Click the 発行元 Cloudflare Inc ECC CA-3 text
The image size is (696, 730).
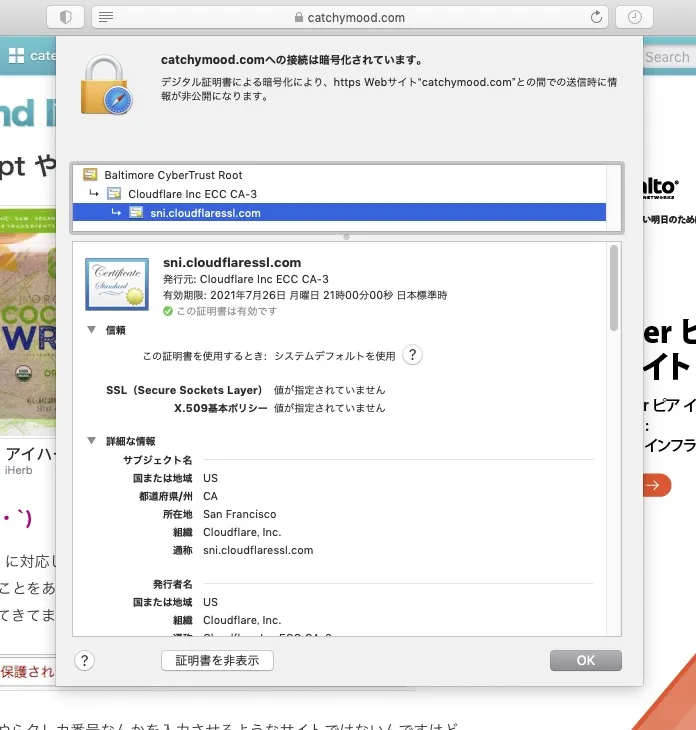[246, 279]
